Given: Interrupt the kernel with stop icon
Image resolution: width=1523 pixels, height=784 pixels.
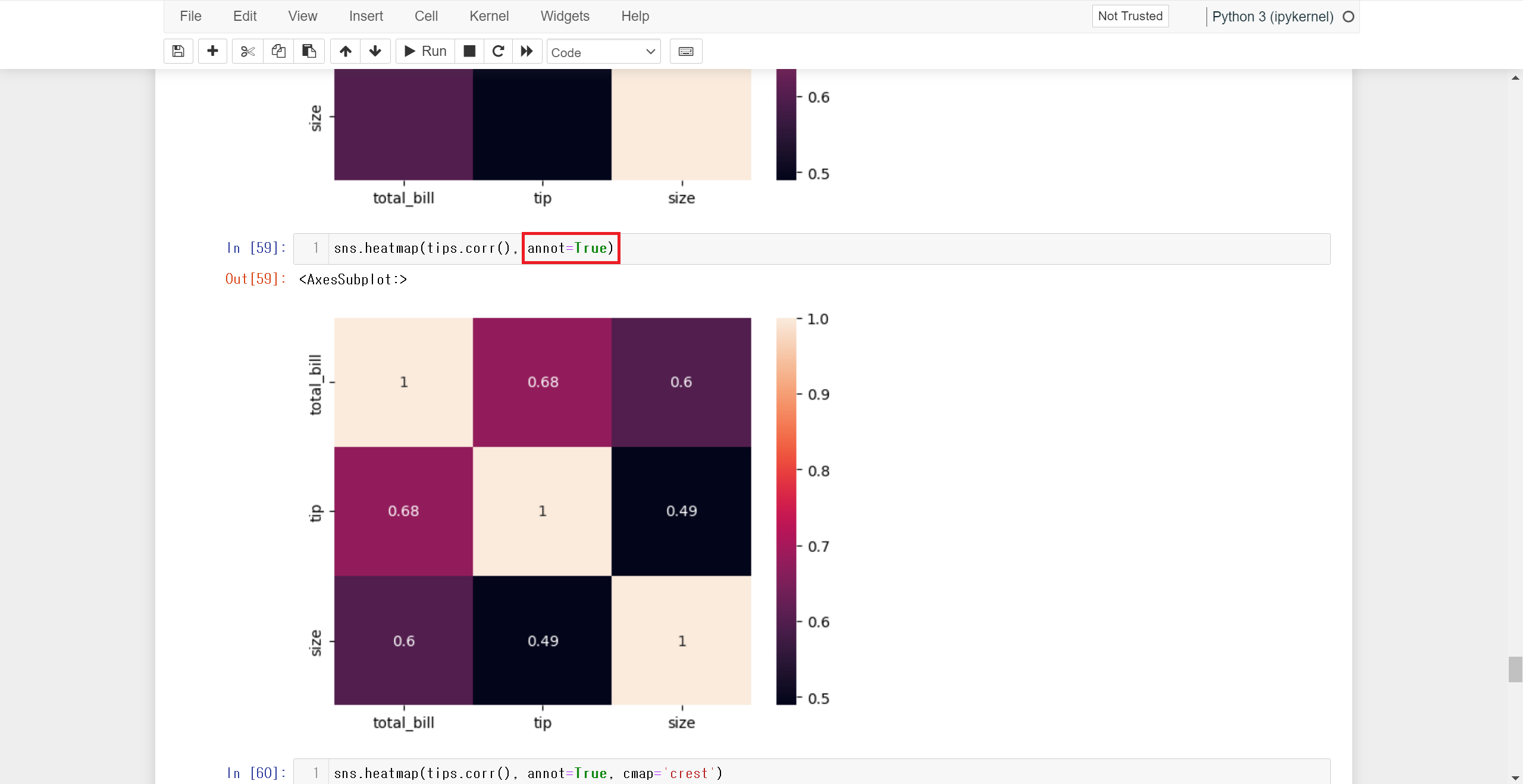Looking at the screenshot, I should pyautogui.click(x=469, y=51).
